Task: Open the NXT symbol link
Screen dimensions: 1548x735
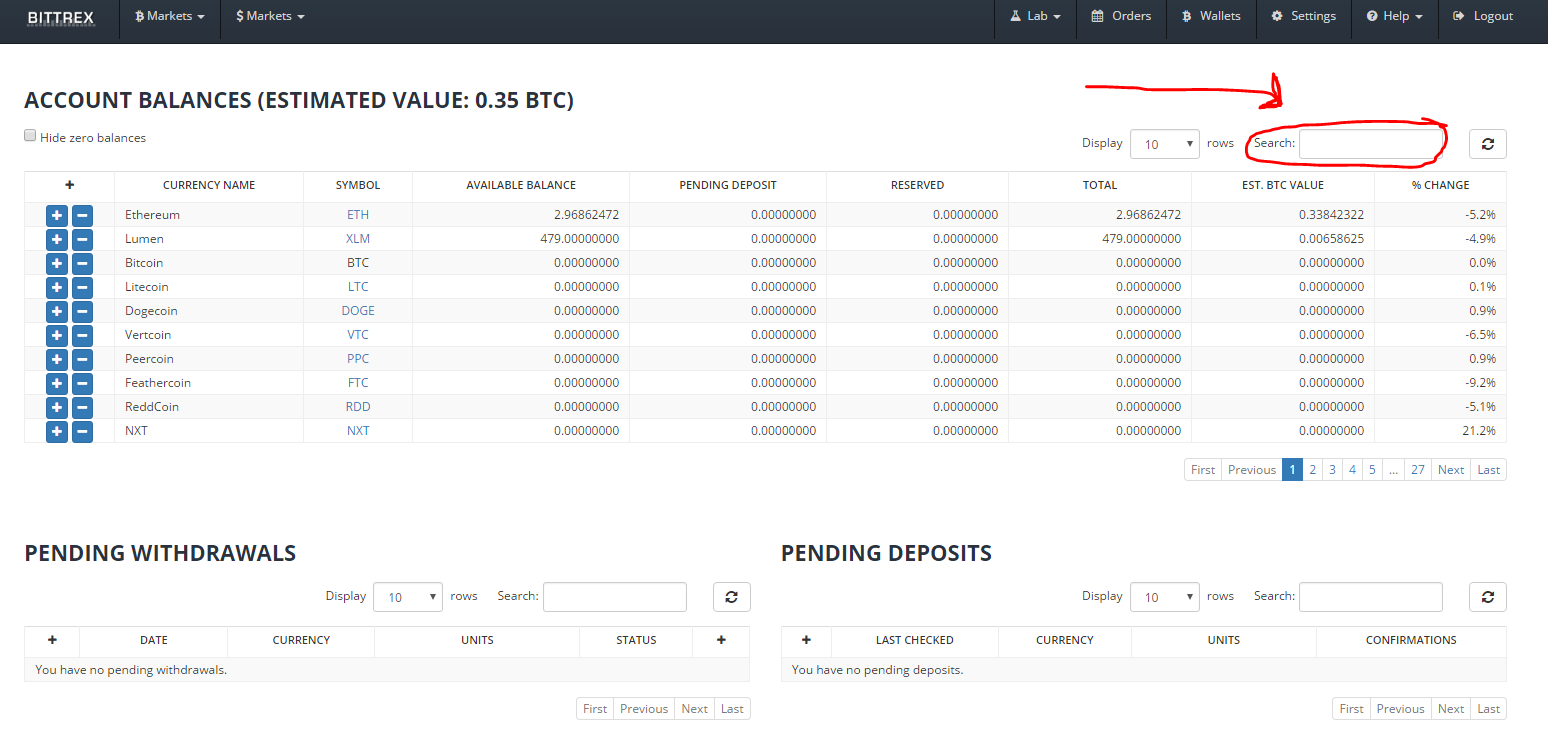Action: click(x=358, y=431)
